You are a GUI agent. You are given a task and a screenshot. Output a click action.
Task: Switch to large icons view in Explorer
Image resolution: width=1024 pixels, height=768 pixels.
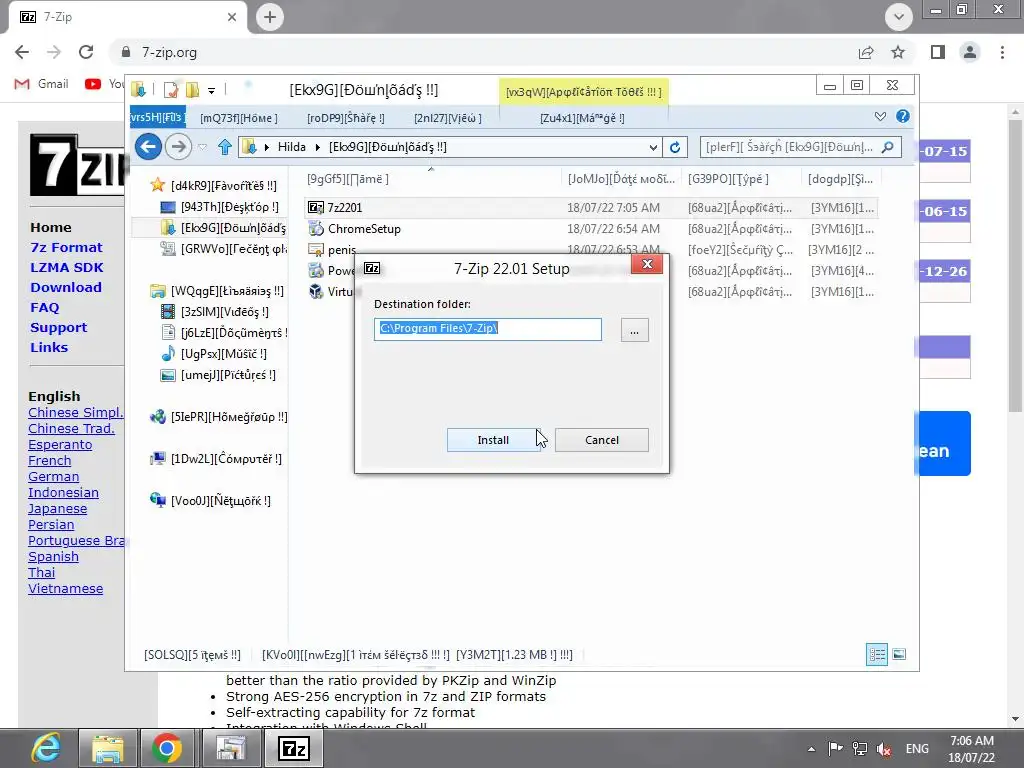click(x=899, y=654)
